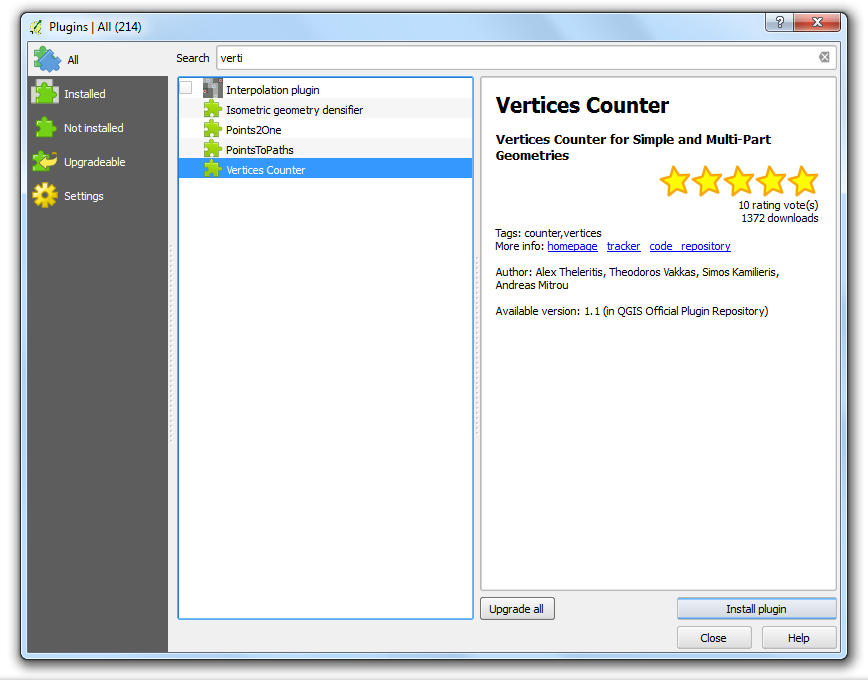The width and height of the screenshot is (868, 680).
Task: Click the Vertices Counter heading
Action: (x=582, y=105)
